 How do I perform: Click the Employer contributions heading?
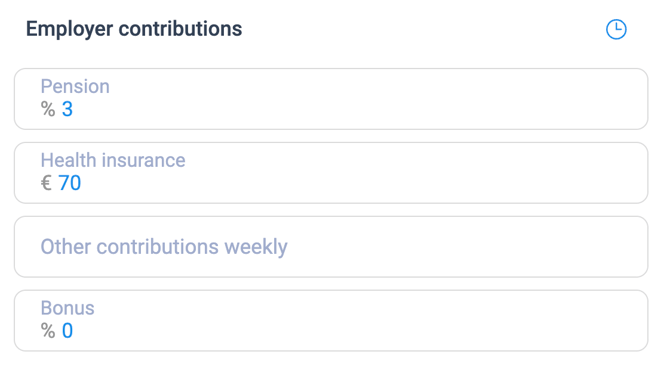[134, 29]
